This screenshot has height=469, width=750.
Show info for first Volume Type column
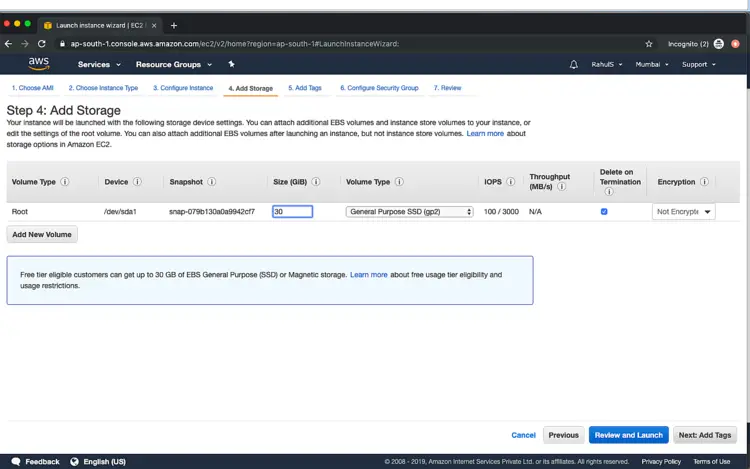tap(65, 182)
